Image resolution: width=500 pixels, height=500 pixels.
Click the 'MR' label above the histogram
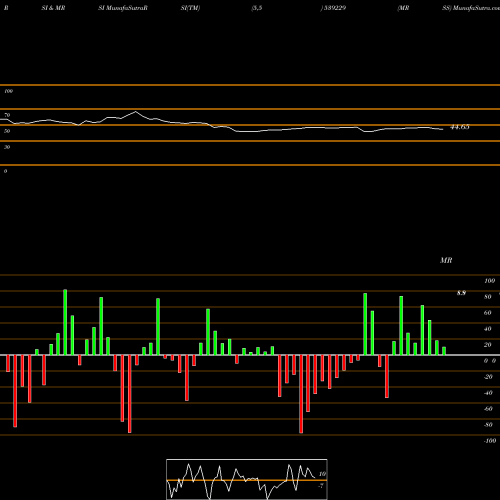tap(446, 260)
